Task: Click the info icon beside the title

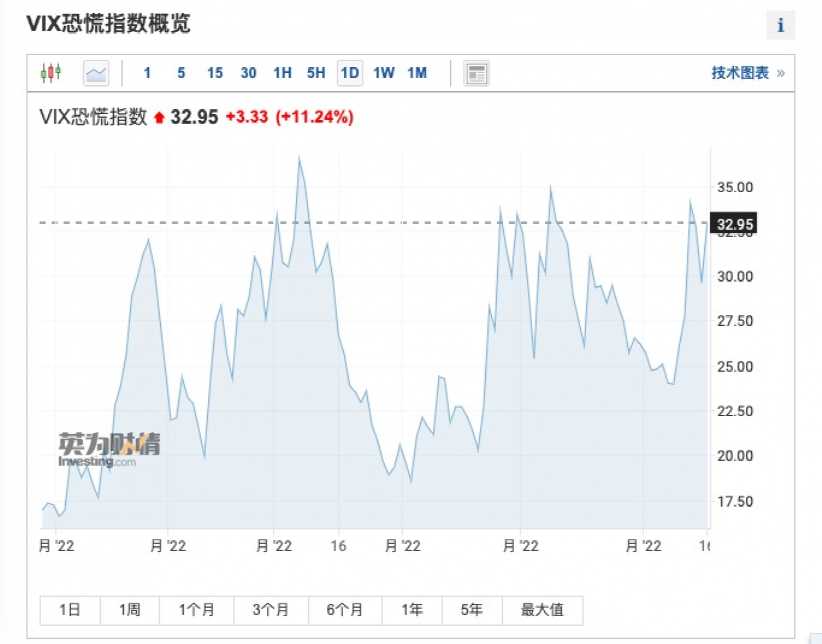Action: tap(780, 26)
